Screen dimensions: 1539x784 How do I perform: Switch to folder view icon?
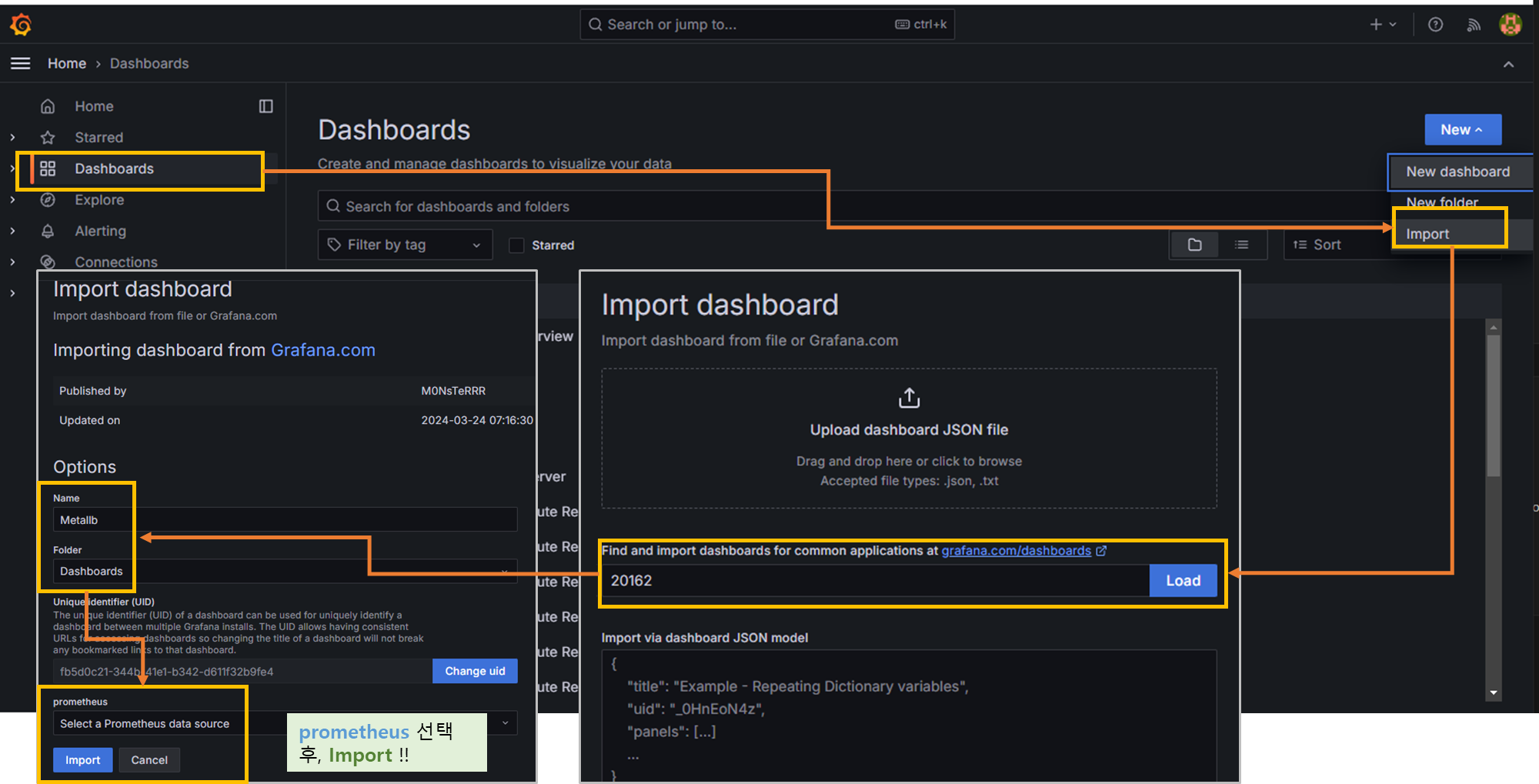click(1194, 245)
